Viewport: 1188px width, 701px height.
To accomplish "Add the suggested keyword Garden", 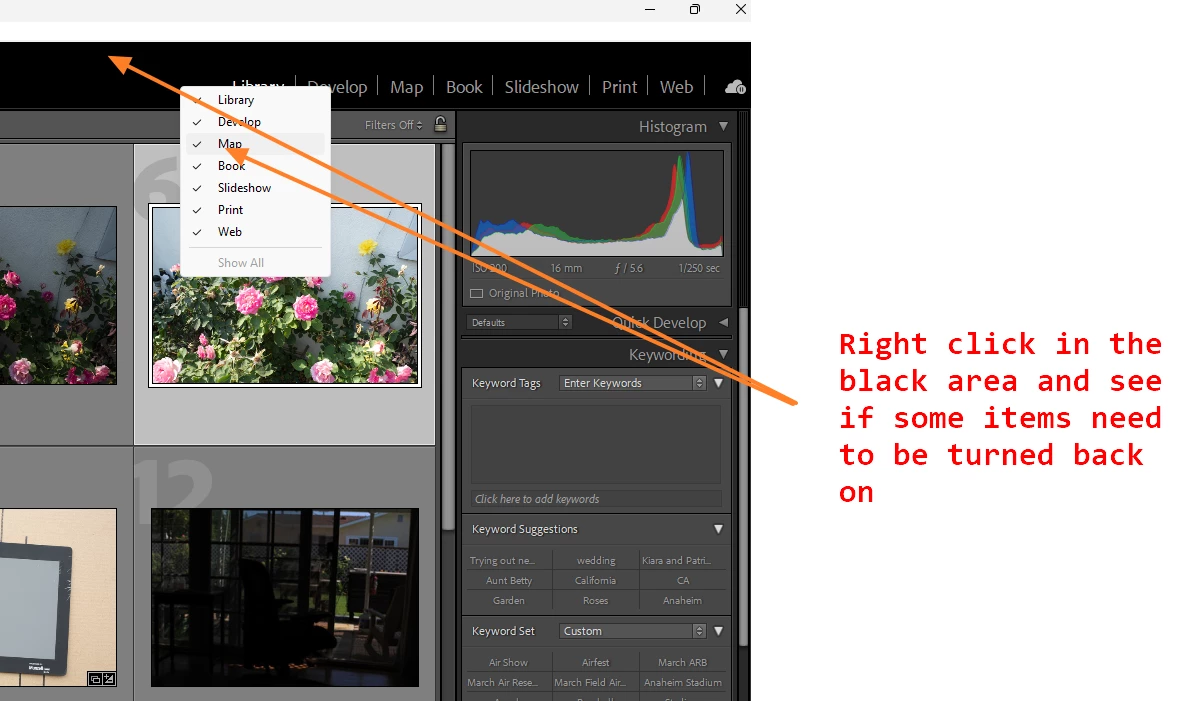I will [508, 600].
